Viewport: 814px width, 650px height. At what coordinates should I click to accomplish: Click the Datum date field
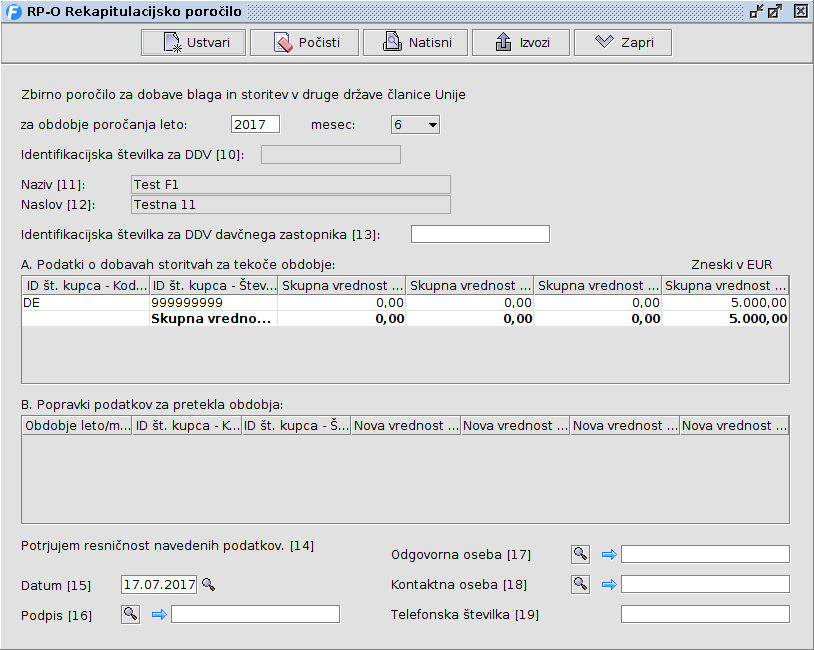(159, 584)
